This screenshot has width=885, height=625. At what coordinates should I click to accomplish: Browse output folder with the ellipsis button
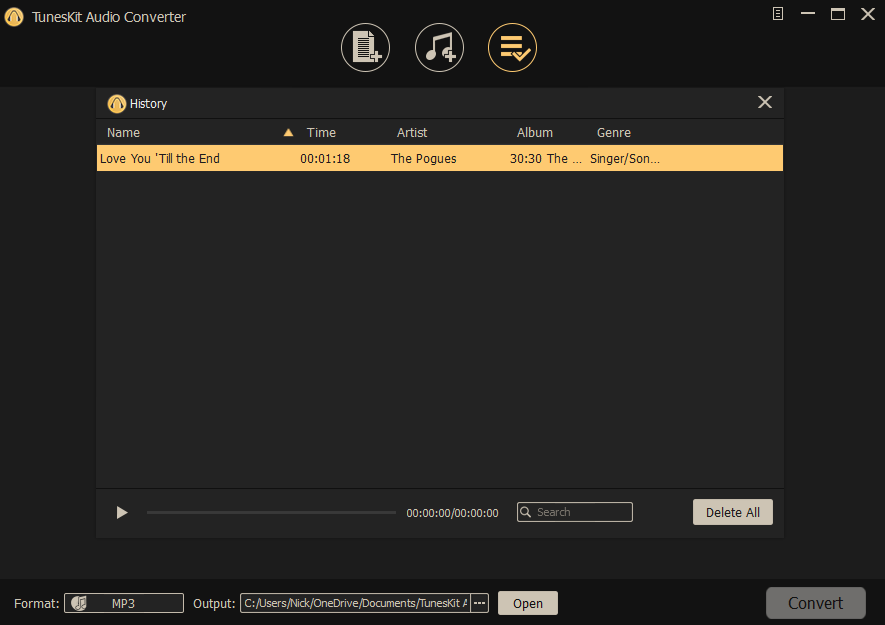[x=479, y=603]
